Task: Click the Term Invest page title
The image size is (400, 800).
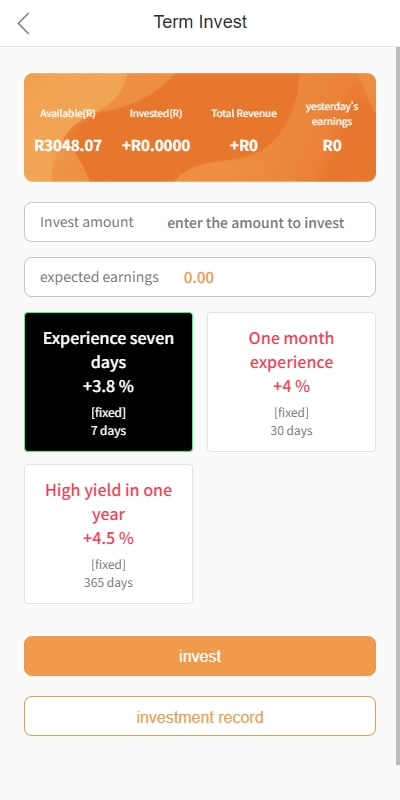Action: tap(200, 22)
